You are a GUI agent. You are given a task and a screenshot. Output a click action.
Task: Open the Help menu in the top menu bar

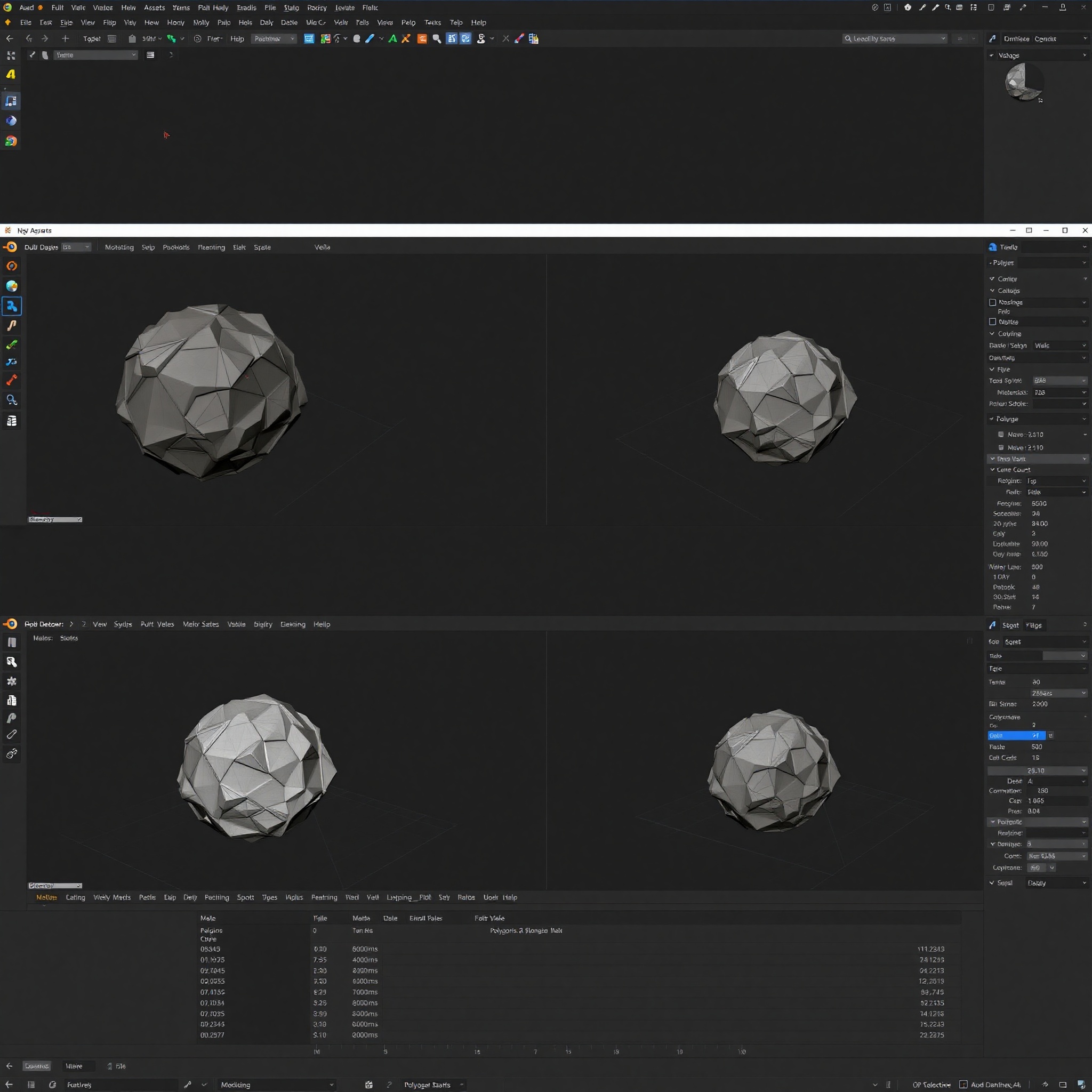479,22
